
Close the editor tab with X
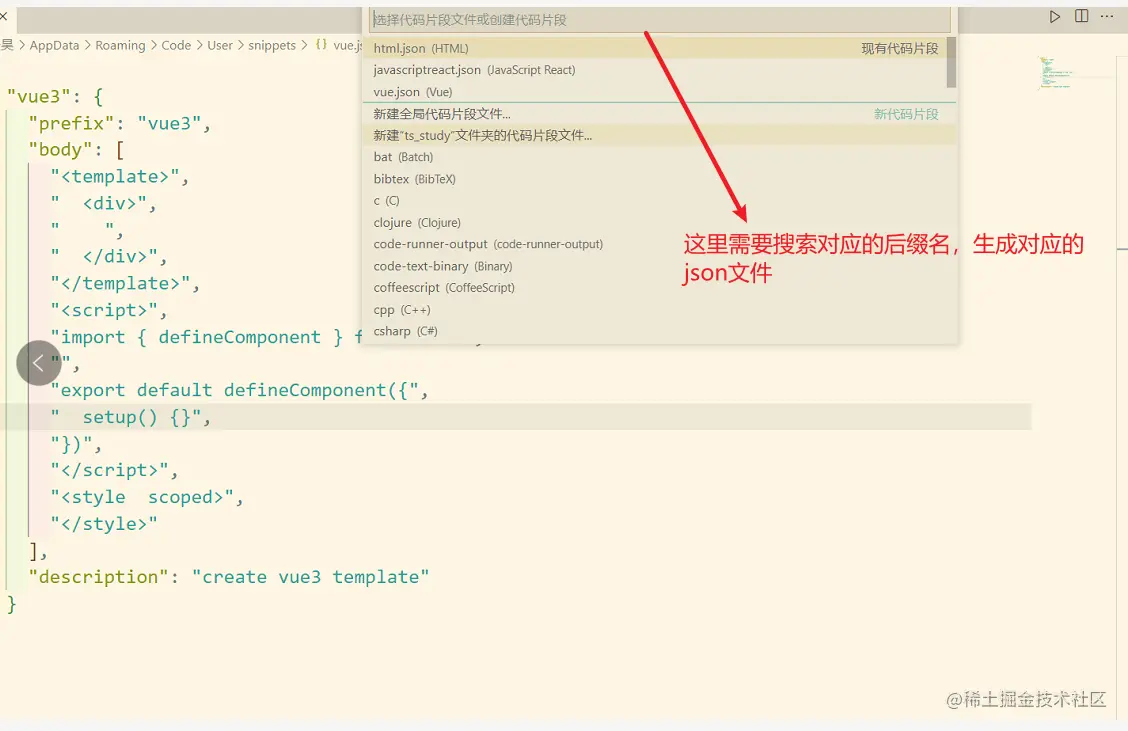tap(4, 16)
